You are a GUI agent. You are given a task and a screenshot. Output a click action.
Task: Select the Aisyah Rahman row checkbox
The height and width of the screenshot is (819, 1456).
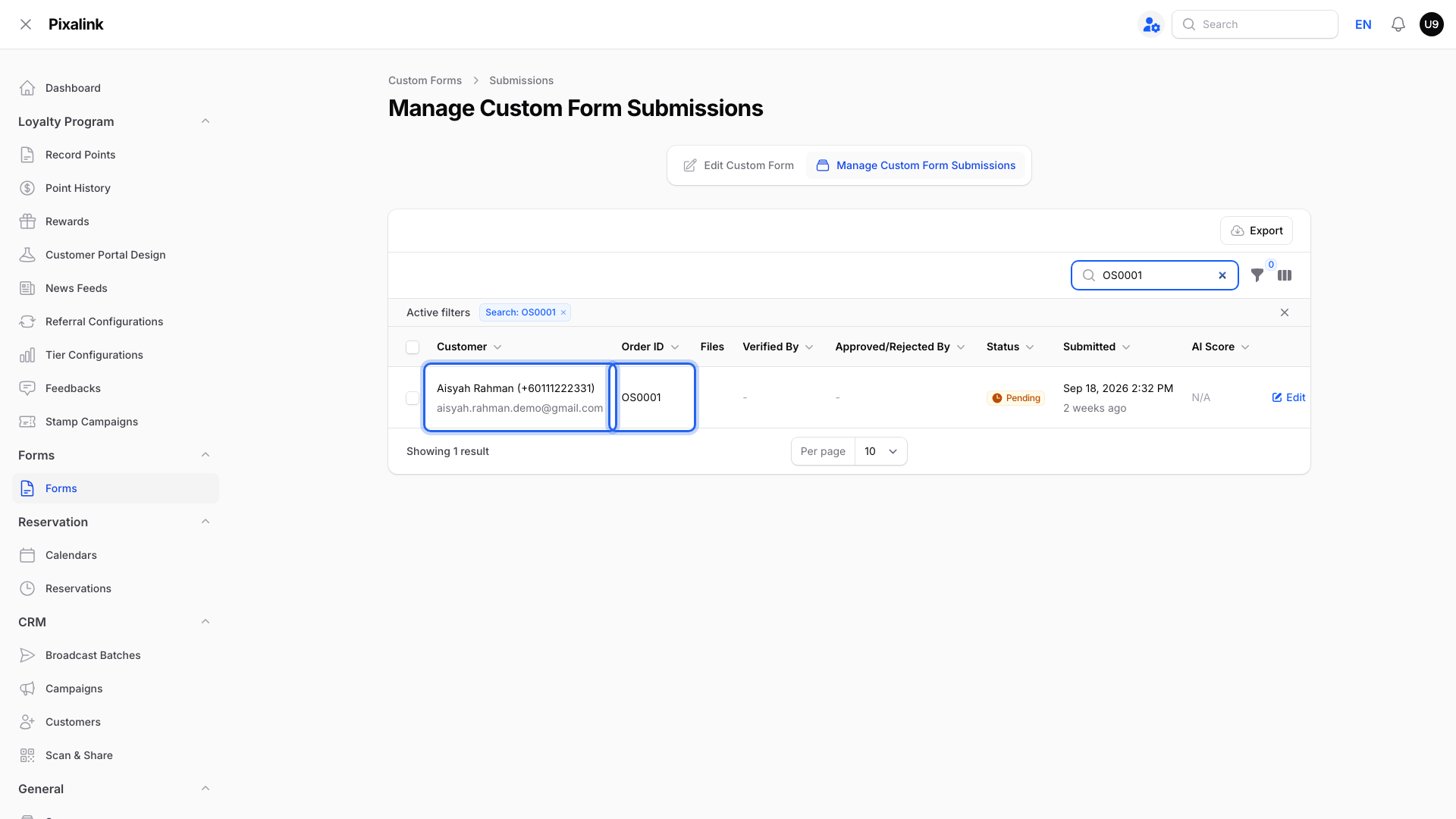[x=413, y=398]
